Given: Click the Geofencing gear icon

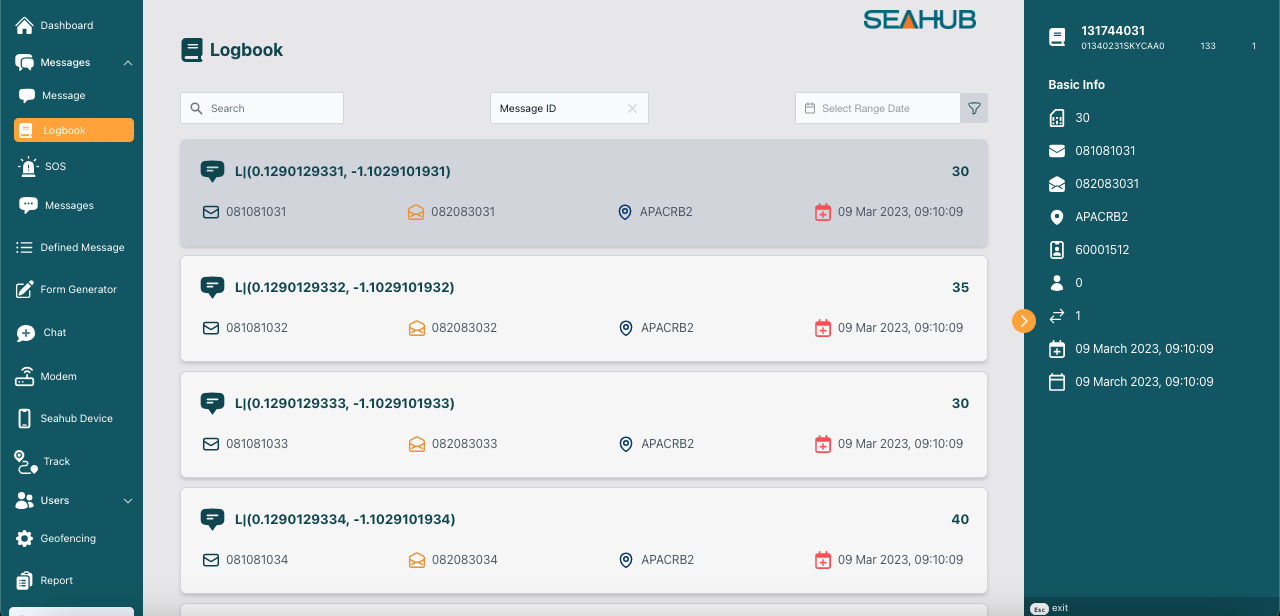Looking at the screenshot, I should pos(25,539).
